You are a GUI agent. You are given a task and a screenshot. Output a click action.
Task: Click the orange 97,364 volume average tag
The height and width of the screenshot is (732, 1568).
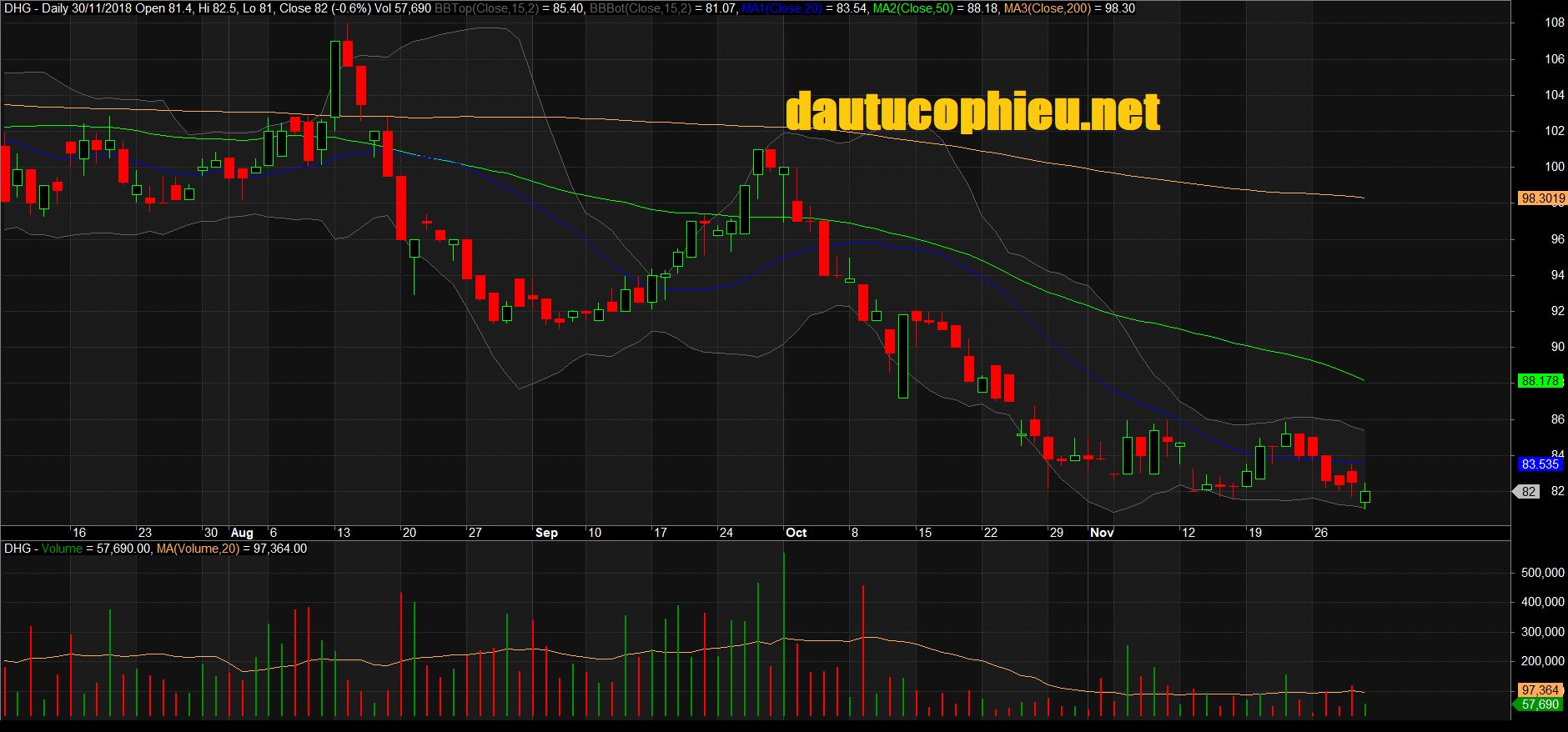[x=1540, y=690]
